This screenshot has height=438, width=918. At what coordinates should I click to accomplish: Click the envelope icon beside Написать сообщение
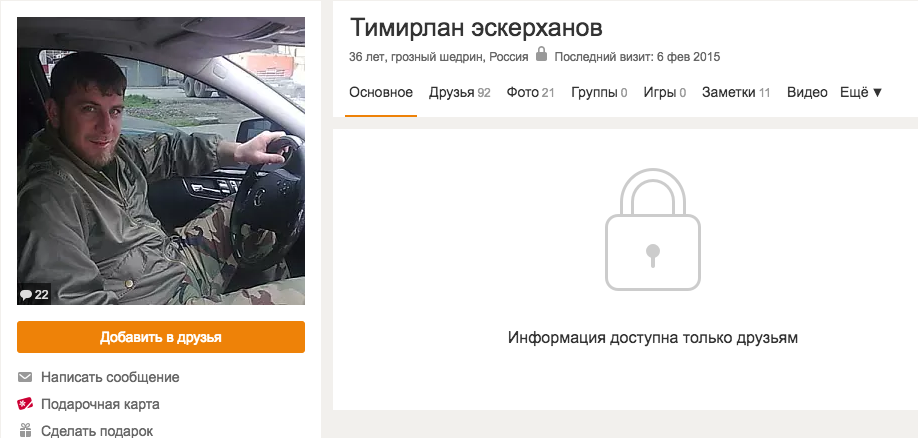pyautogui.click(x=25, y=377)
